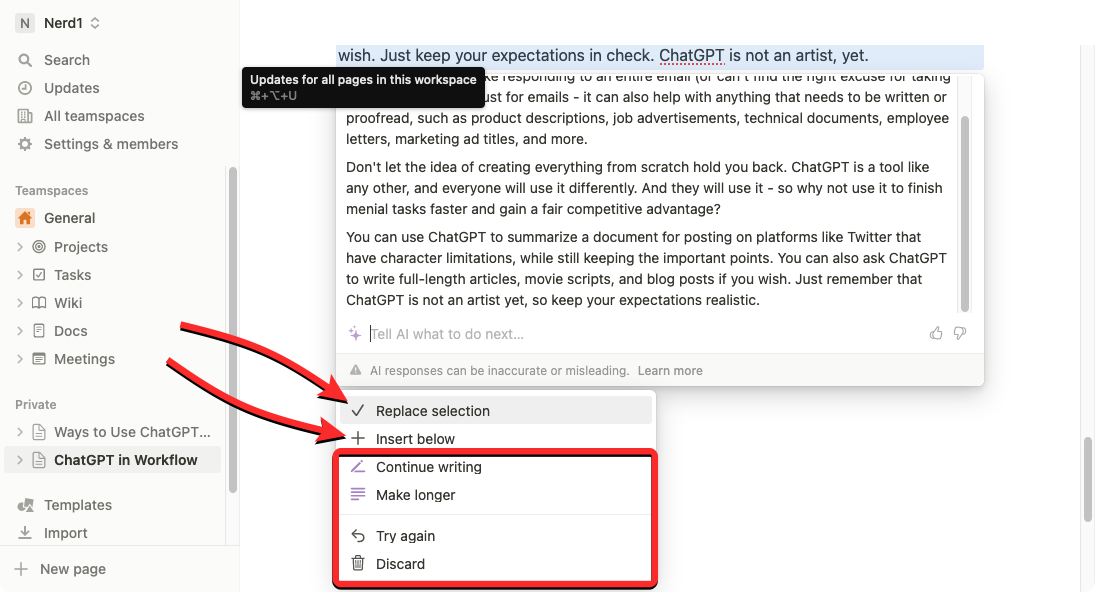Open Settings & members gear icon

tap(25, 144)
